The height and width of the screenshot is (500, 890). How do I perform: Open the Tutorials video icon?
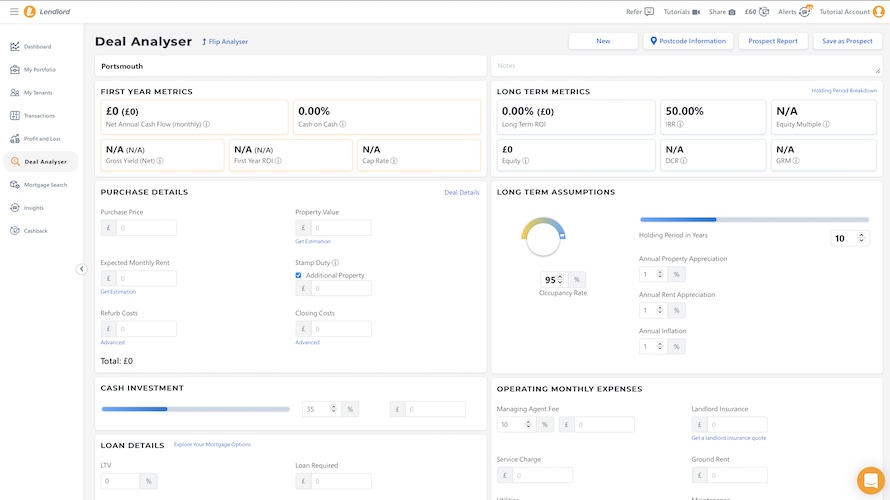tap(696, 12)
